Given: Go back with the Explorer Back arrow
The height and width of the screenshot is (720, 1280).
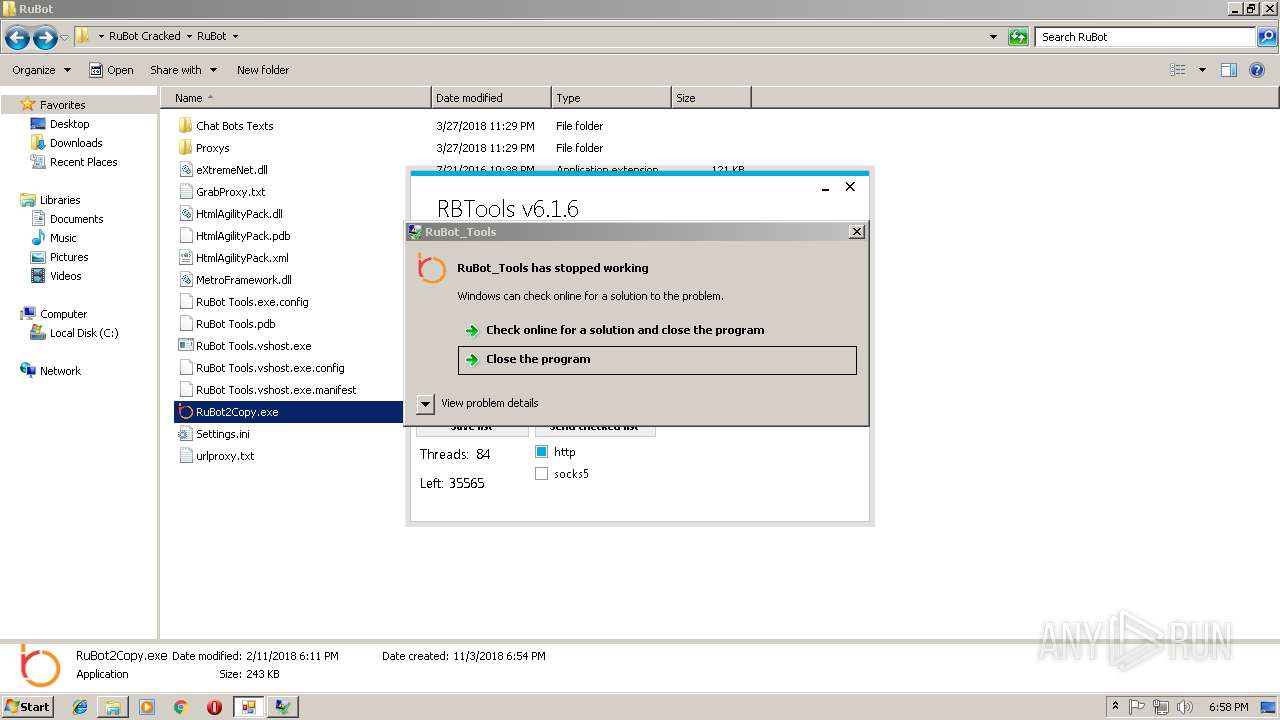Looking at the screenshot, I should click(x=17, y=38).
